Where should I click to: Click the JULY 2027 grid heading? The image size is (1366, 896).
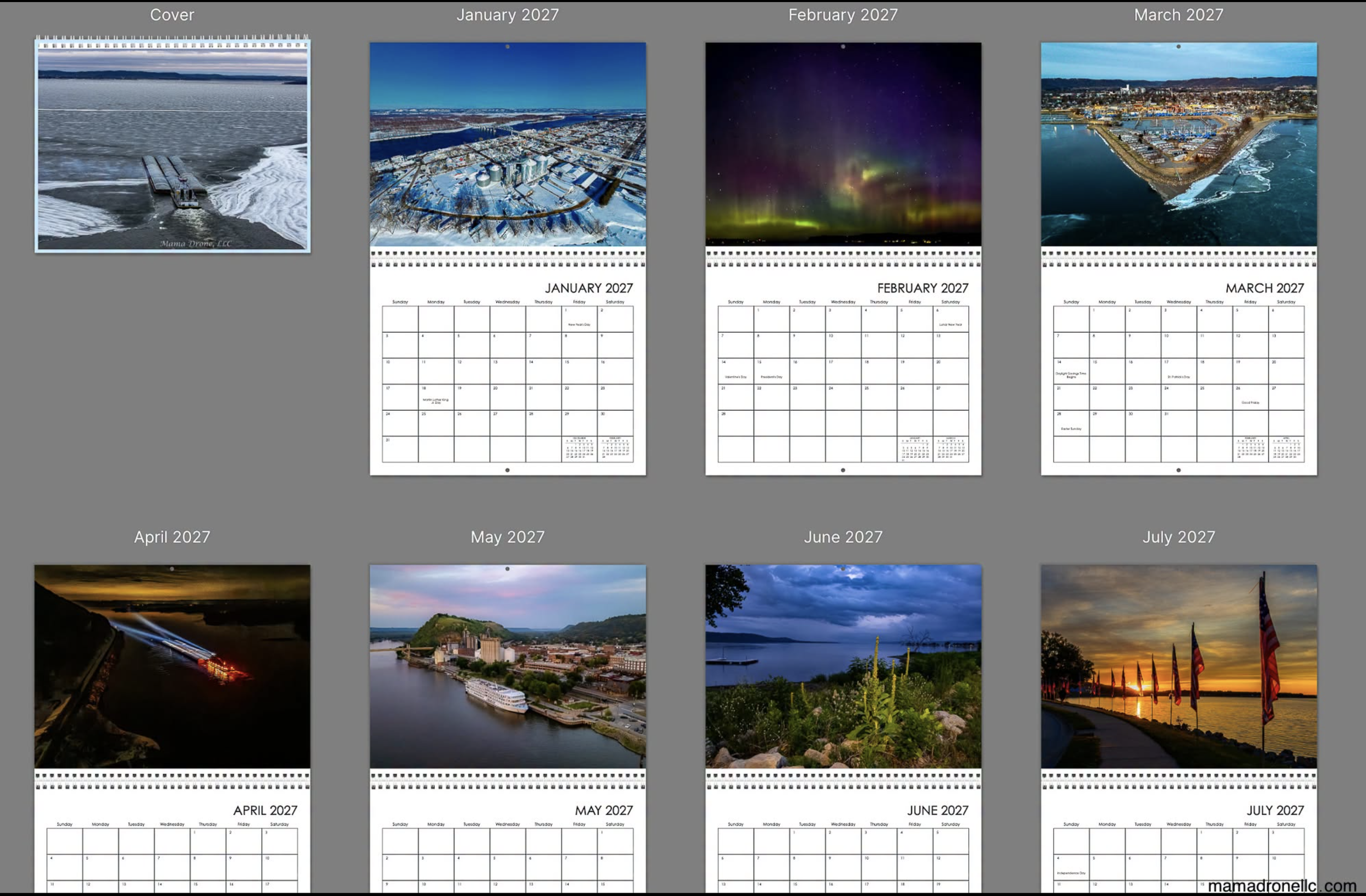(1275, 810)
